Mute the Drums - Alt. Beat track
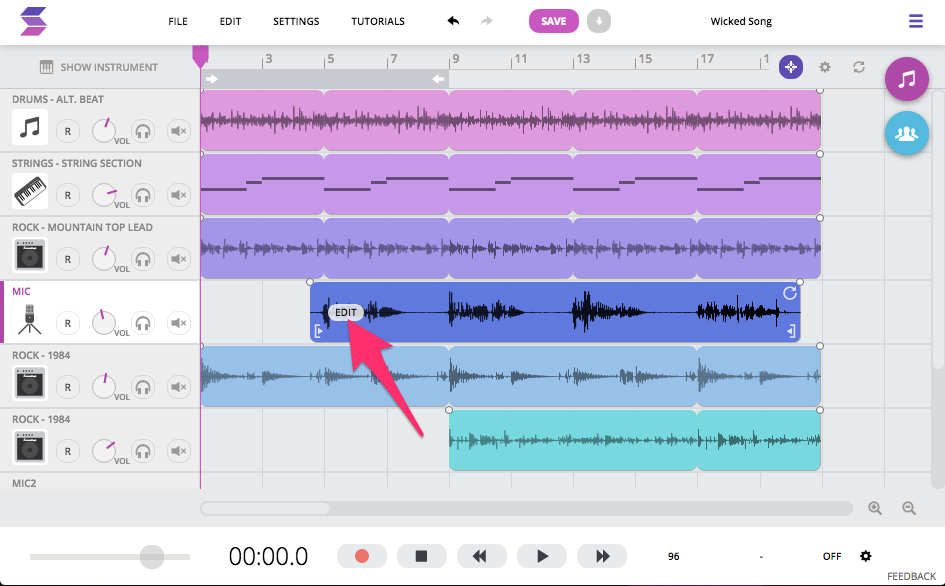The image size is (945, 586). pos(178,131)
